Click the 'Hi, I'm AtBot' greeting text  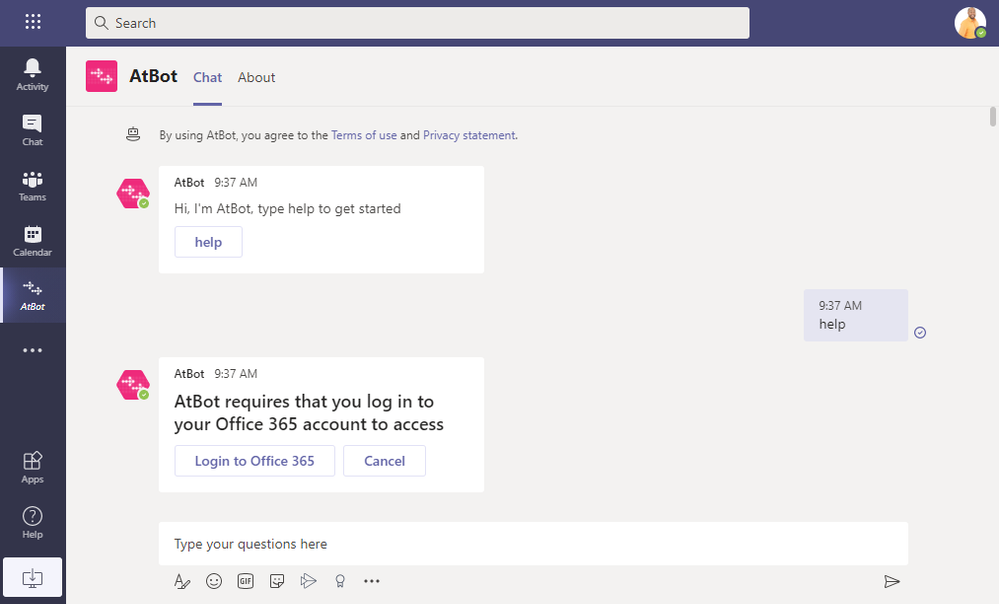(x=287, y=208)
